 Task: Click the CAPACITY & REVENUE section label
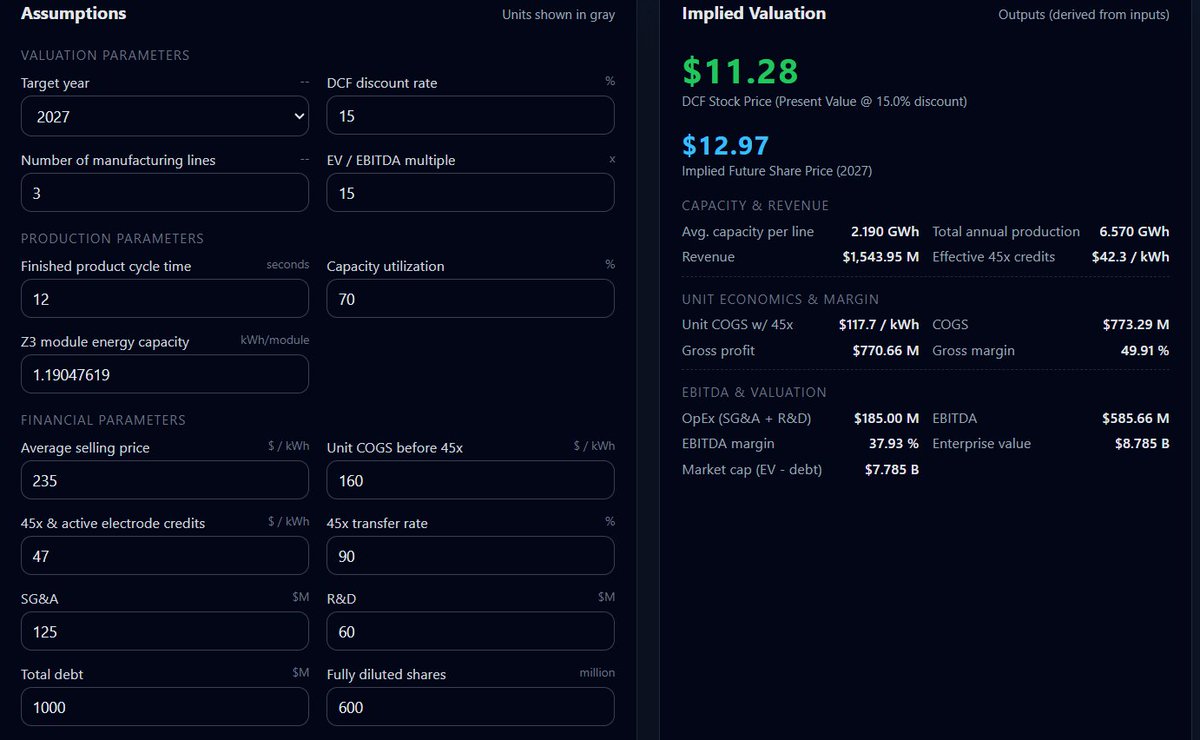[x=755, y=205]
